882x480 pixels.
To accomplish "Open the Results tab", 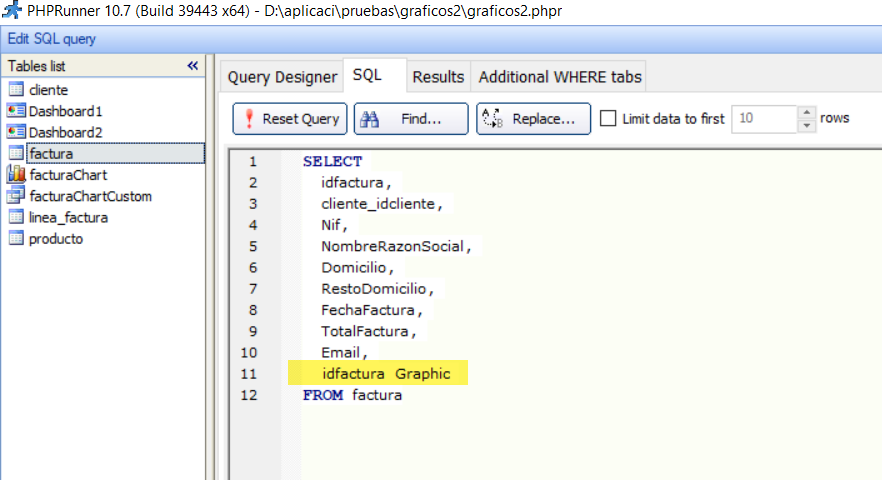I will [438, 77].
